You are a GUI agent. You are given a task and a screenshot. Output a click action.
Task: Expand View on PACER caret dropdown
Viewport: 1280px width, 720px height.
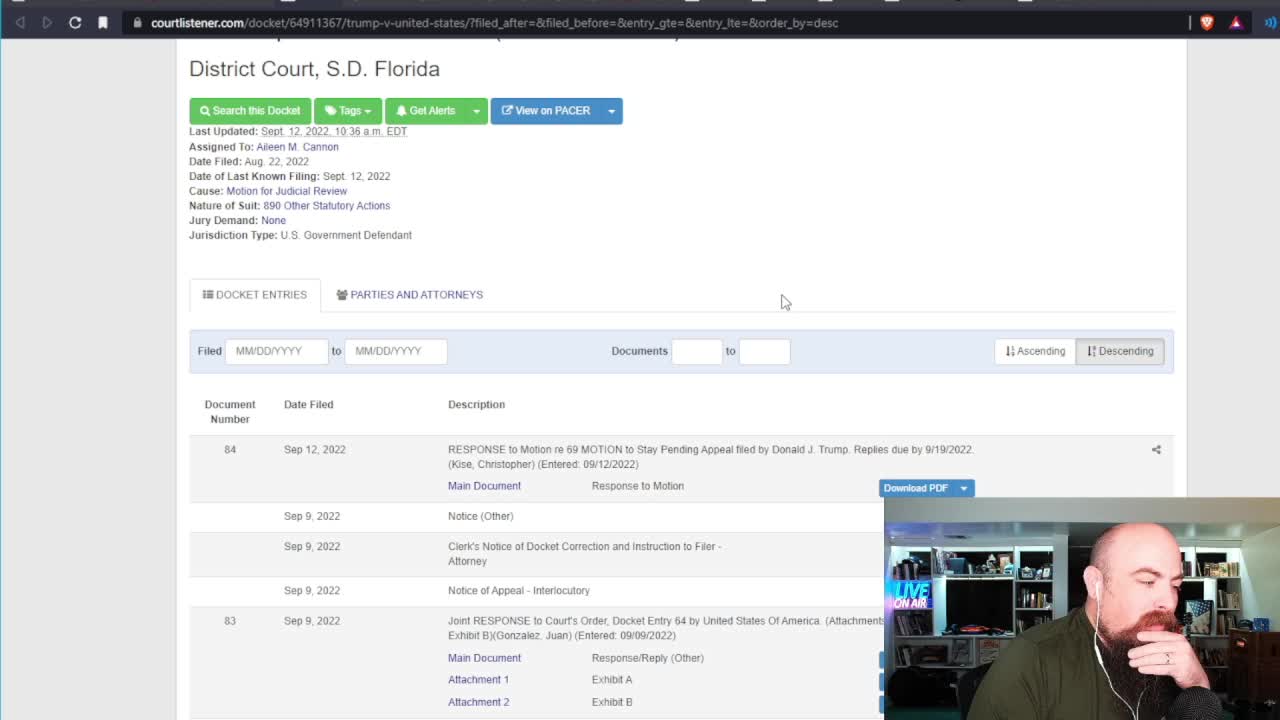(612, 111)
